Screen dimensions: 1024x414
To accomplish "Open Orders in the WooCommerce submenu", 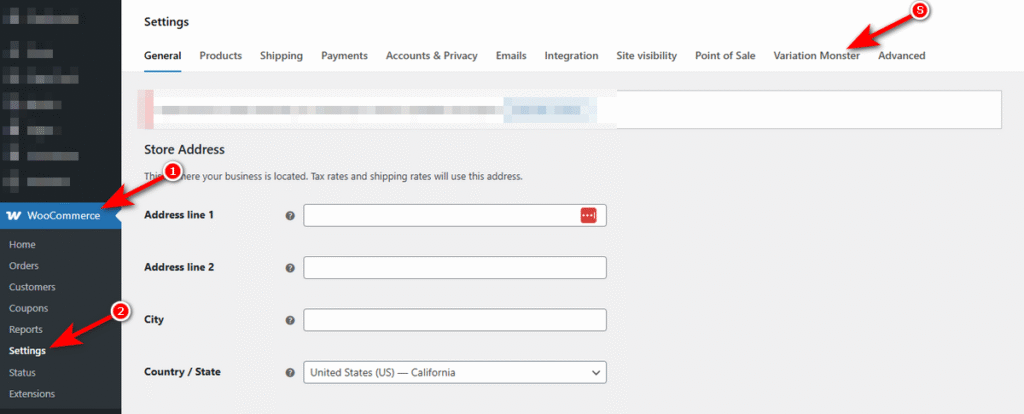I will [x=24, y=266].
